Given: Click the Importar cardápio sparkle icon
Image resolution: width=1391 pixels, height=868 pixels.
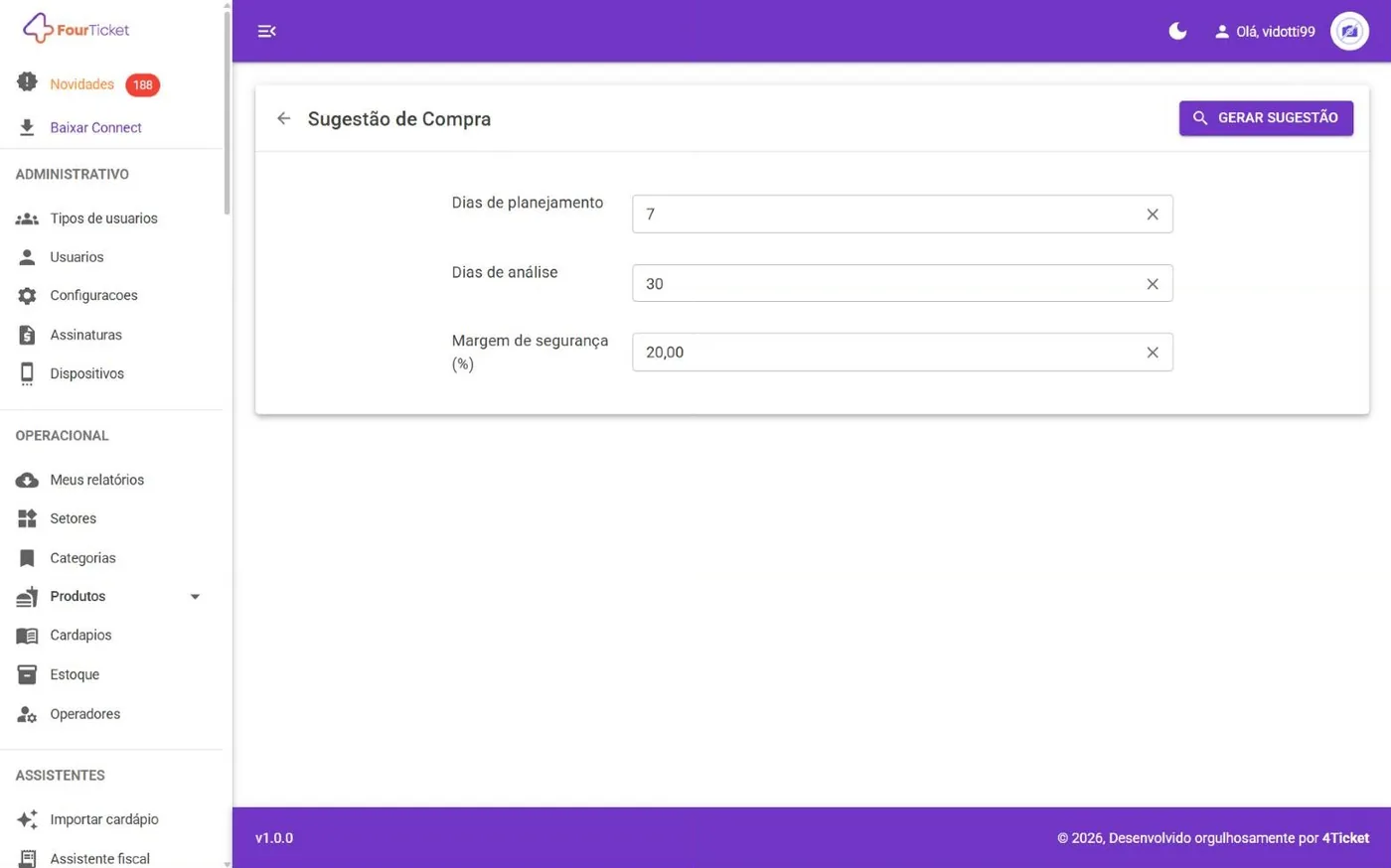Looking at the screenshot, I should coord(27,819).
